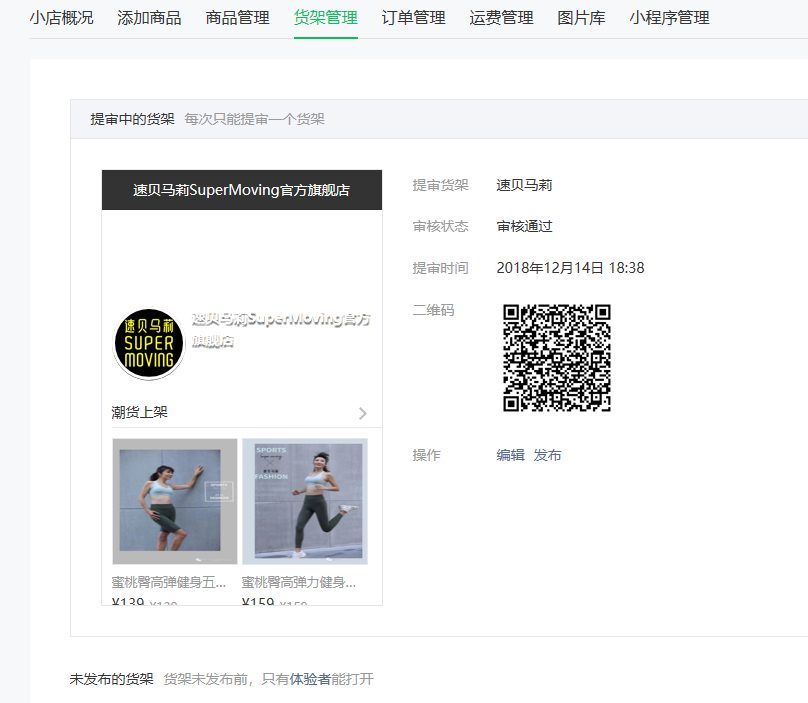
Task: Select the 2018年12月14日 18:38 timestamp
Action: (570, 268)
